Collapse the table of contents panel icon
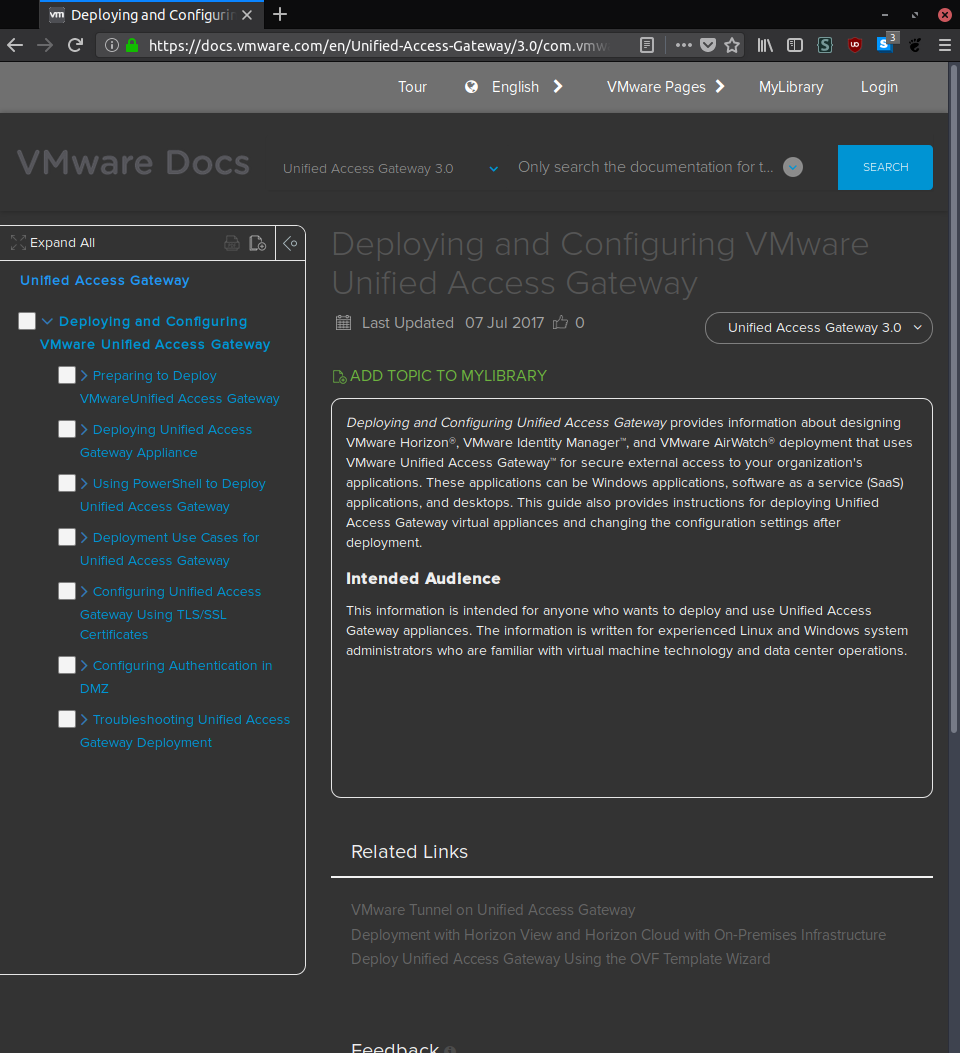This screenshot has height=1053, width=960. click(x=290, y=242)
